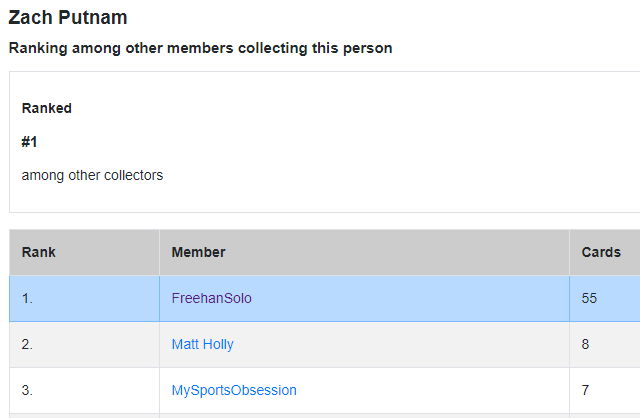640x418 pixels.
Task: Select the highlighted rank 1 row cell
Action: pos(84,298)
